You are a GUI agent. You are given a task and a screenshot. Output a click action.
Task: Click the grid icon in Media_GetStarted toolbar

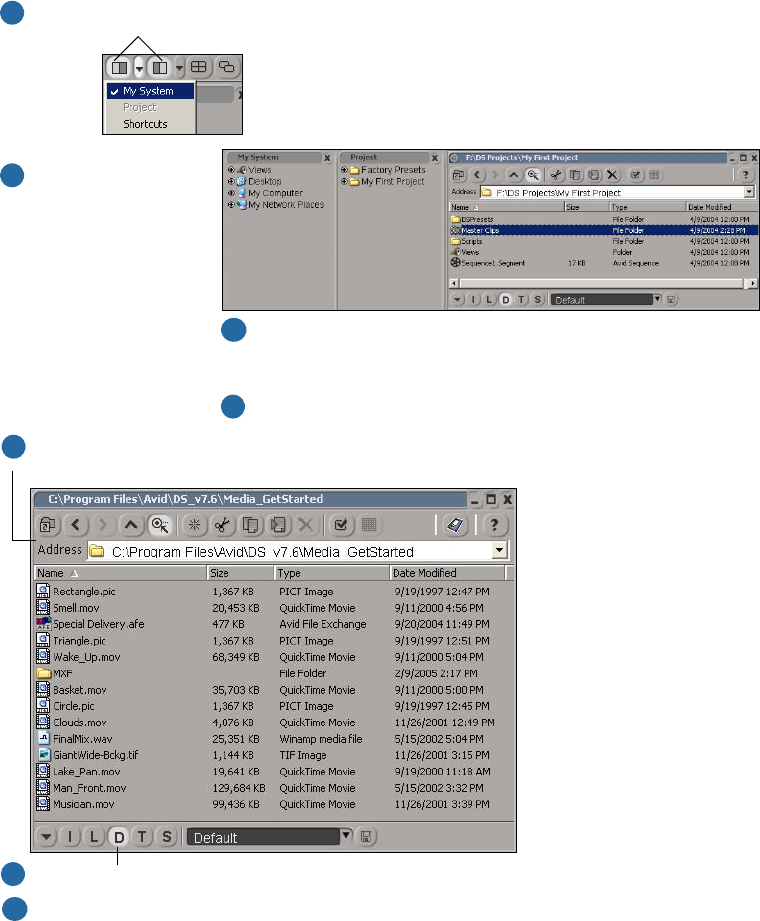click(369, 525)
